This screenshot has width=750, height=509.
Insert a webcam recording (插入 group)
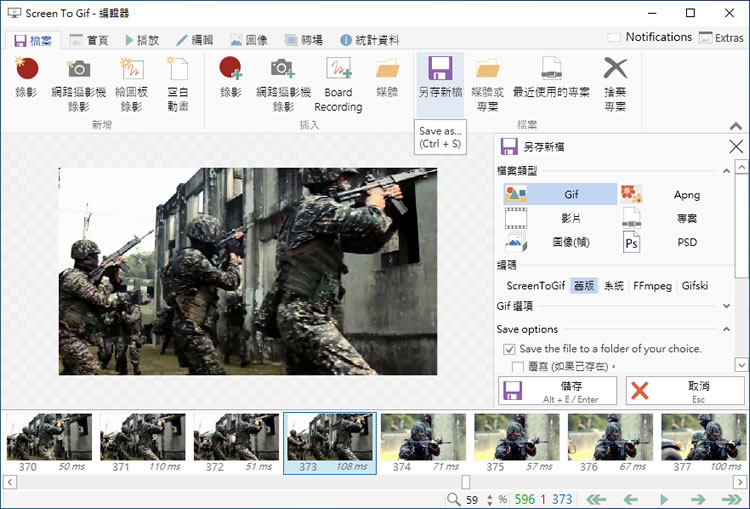[283, 85]
